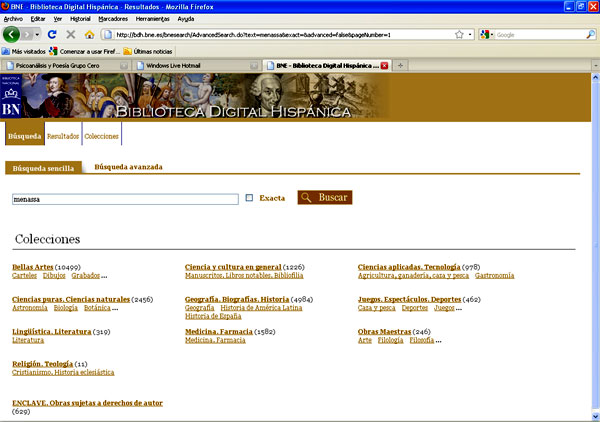Switch to Búsqueda sencilla
The image size is (600, 422).
pyautogui.click(x=43, y=168)
